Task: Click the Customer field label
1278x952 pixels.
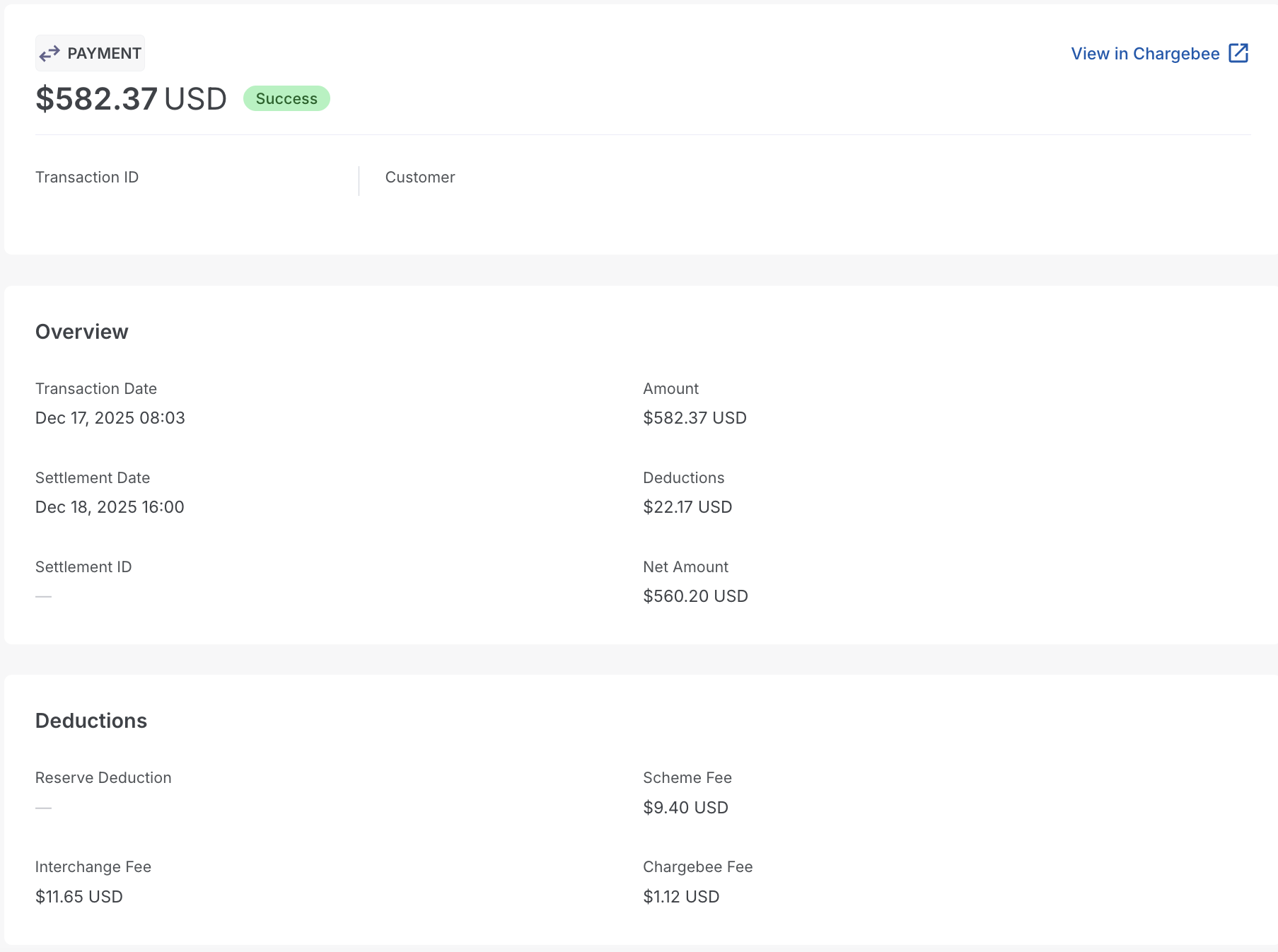Action: point(419,177)
